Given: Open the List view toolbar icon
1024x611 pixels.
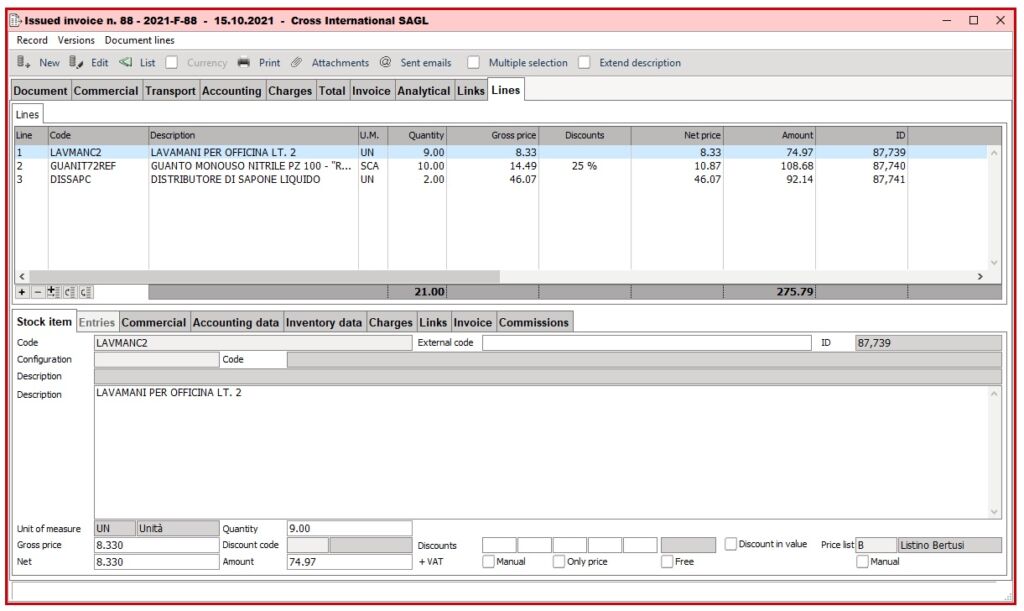Looking at the screenshot, I should tap(125, 62).
